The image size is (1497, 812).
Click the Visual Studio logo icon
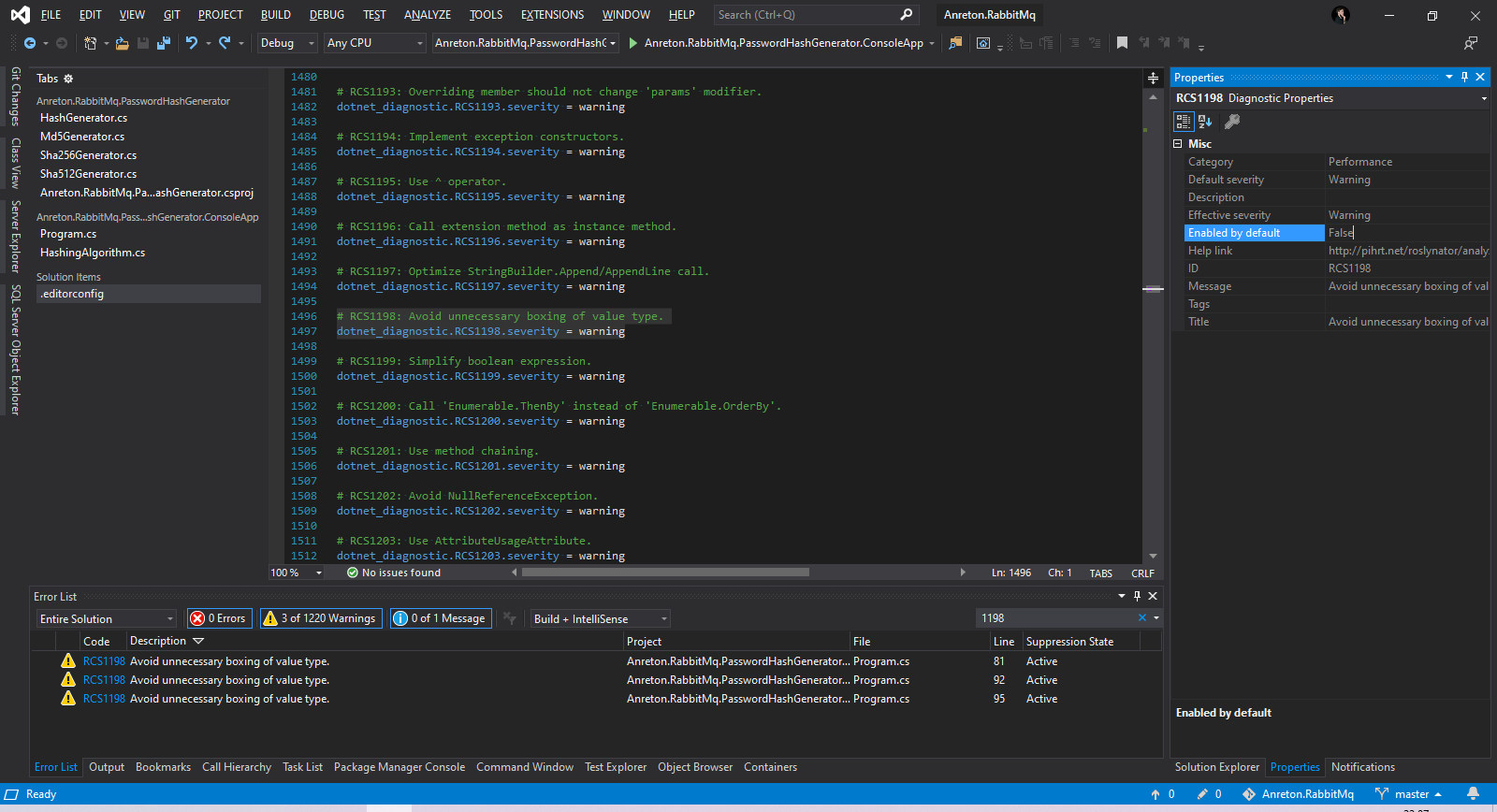click(x=20, y=15)
